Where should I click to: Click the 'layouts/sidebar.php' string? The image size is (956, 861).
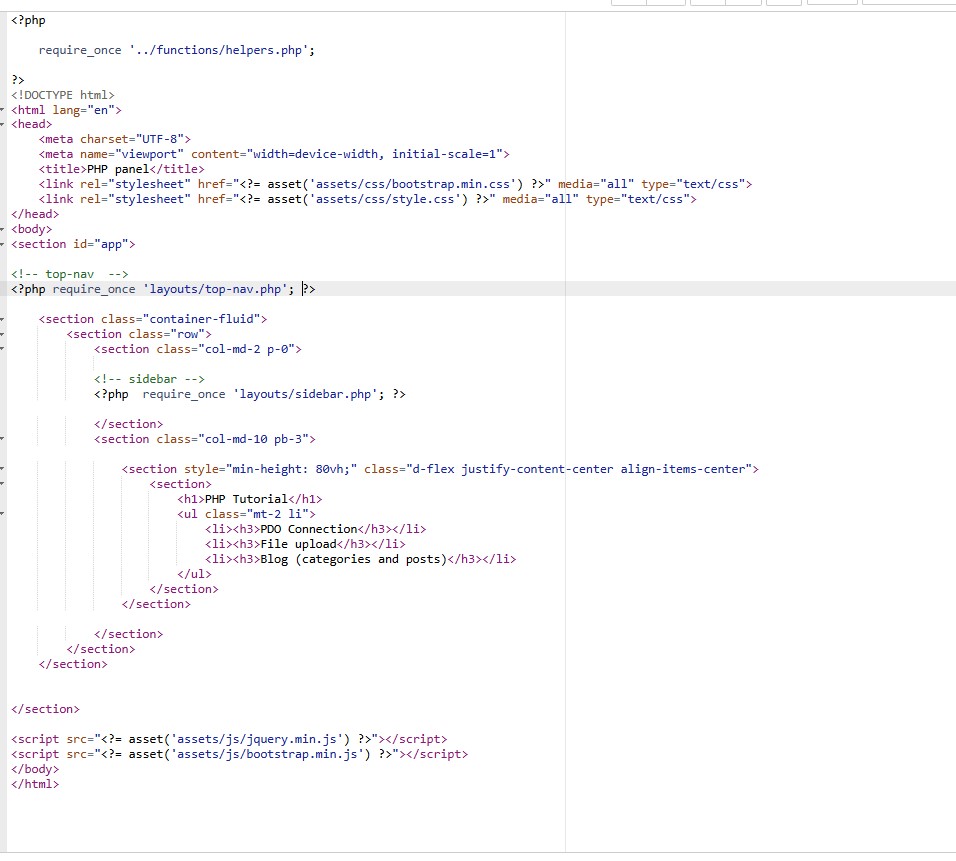pos(305,395)
